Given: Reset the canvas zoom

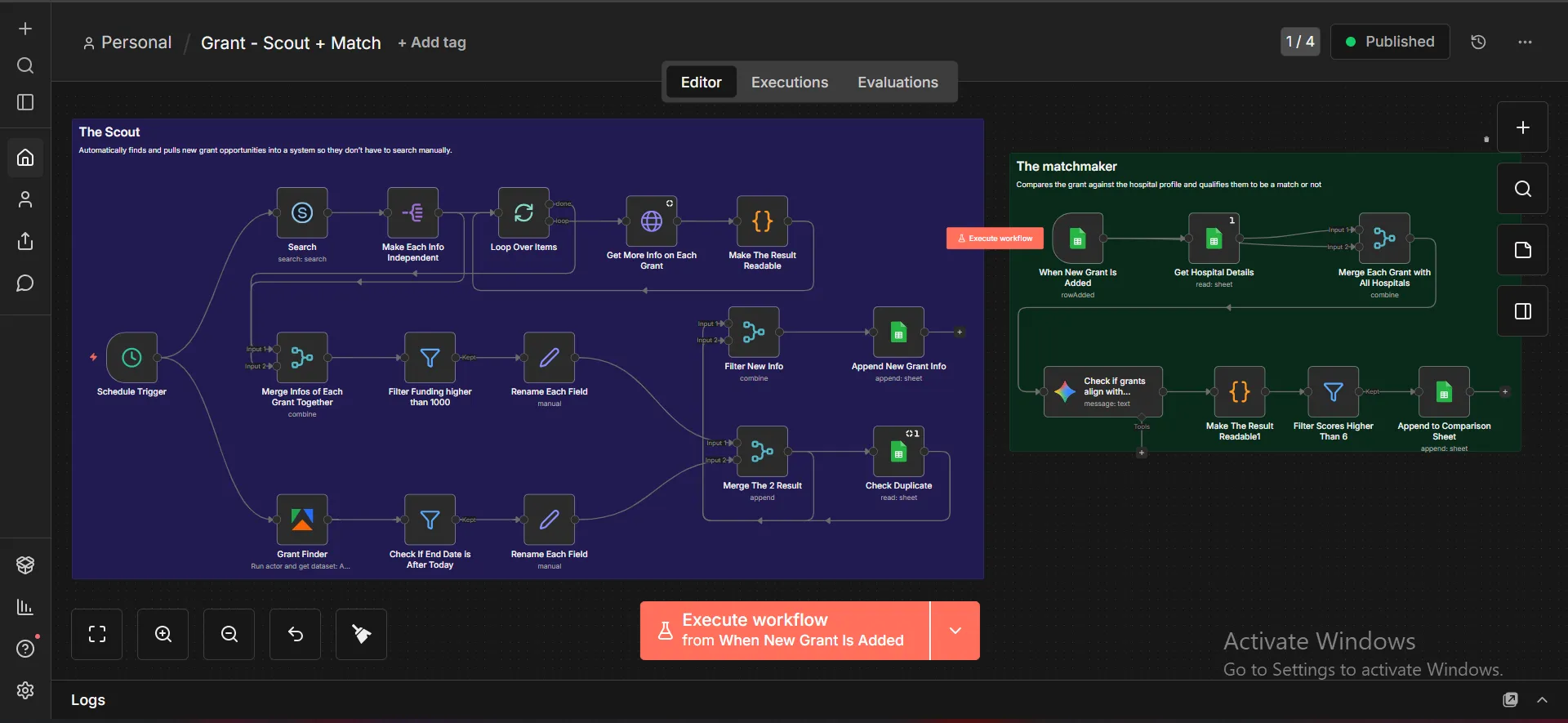Looking at the screenshot, I should click(x=296, y=634).
